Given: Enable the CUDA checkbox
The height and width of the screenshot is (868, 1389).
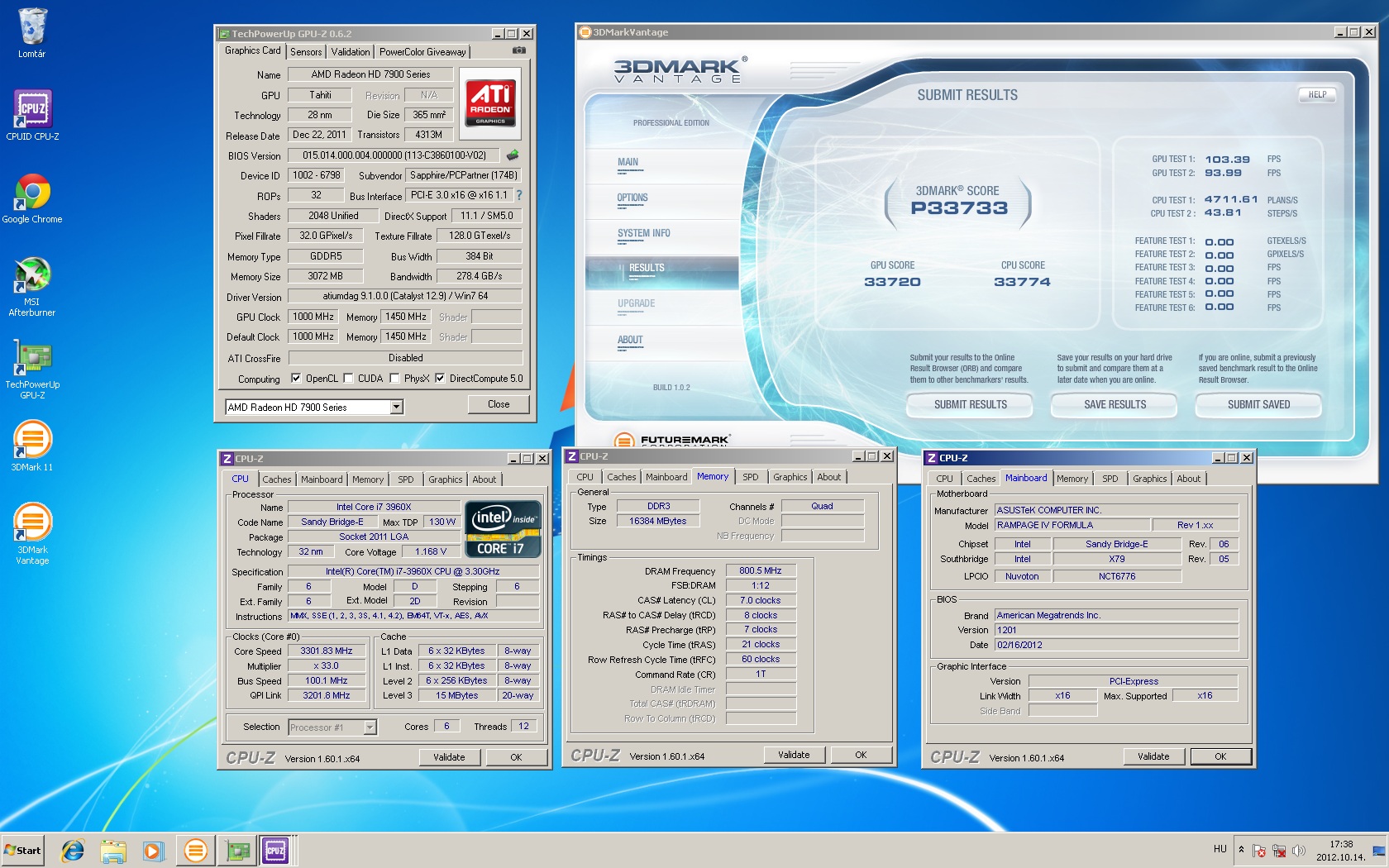Looking at the screenshot, I should click(x=348, y=379).
